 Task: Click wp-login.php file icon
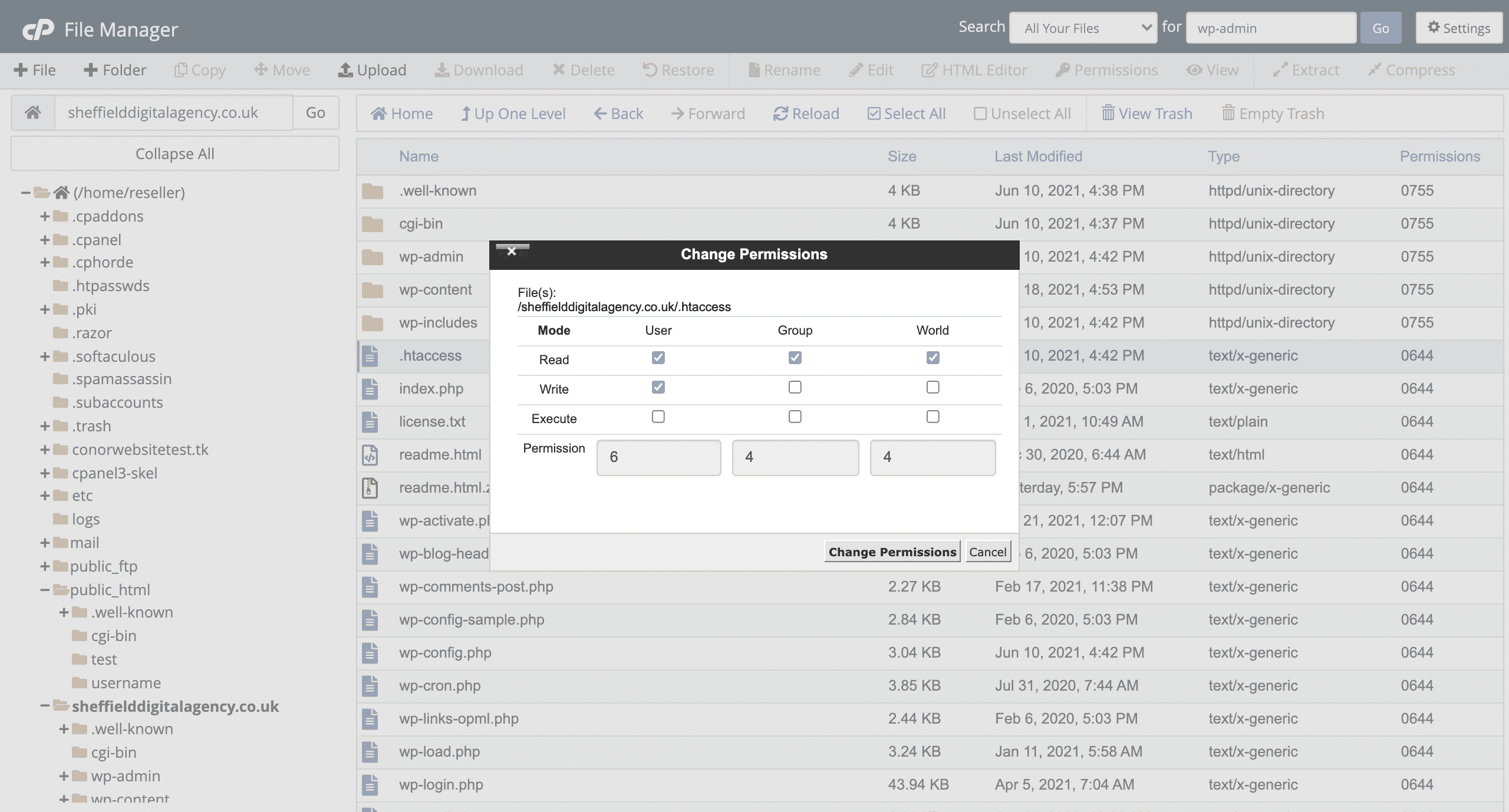point(370,785)
